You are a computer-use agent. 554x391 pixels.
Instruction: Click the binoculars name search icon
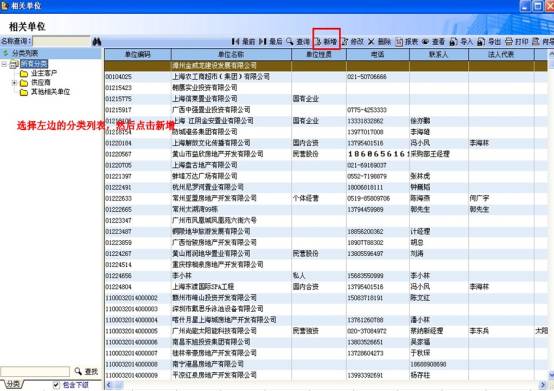click(x=97, y=42)
